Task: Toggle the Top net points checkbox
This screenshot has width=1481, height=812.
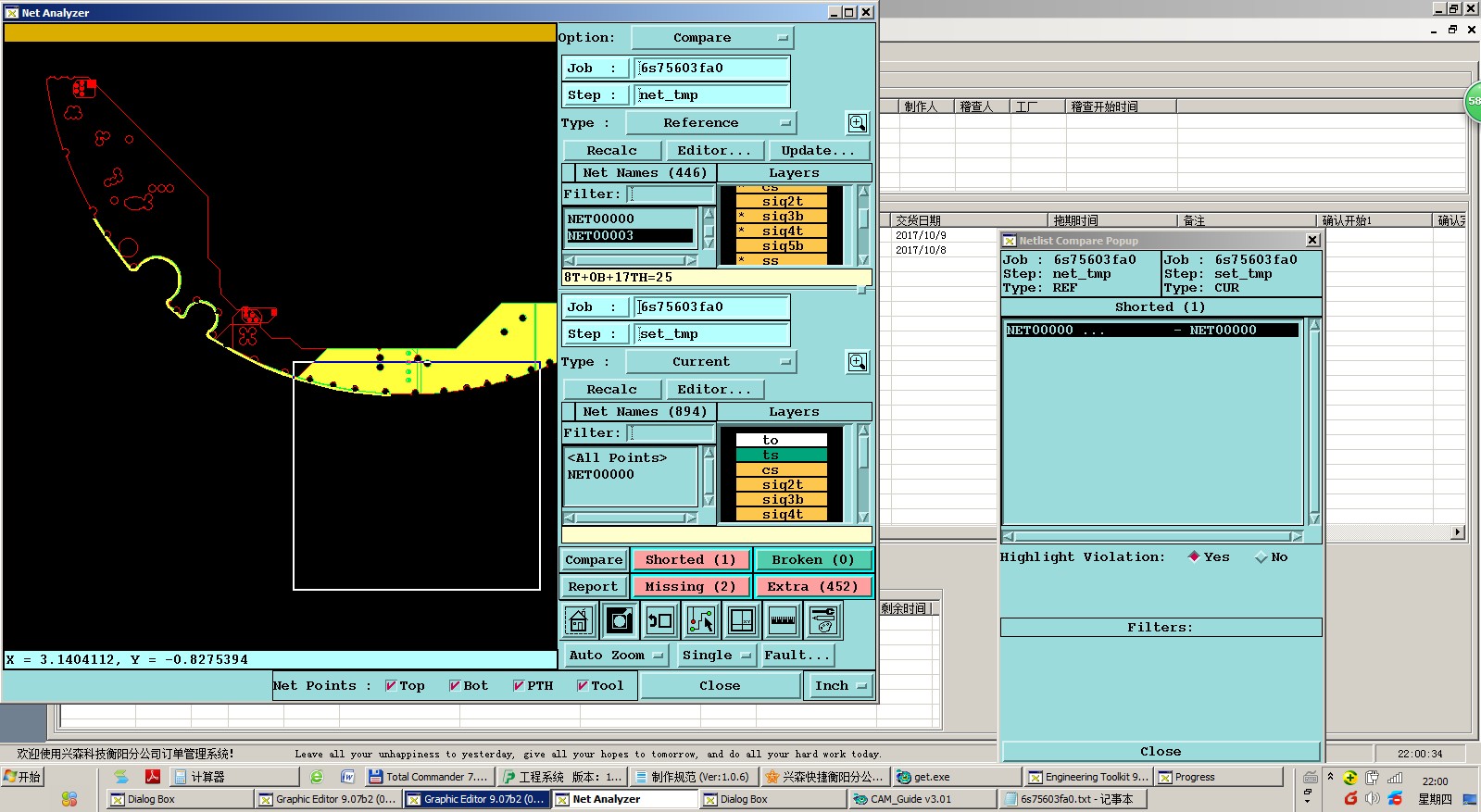Action: (391, 686)
